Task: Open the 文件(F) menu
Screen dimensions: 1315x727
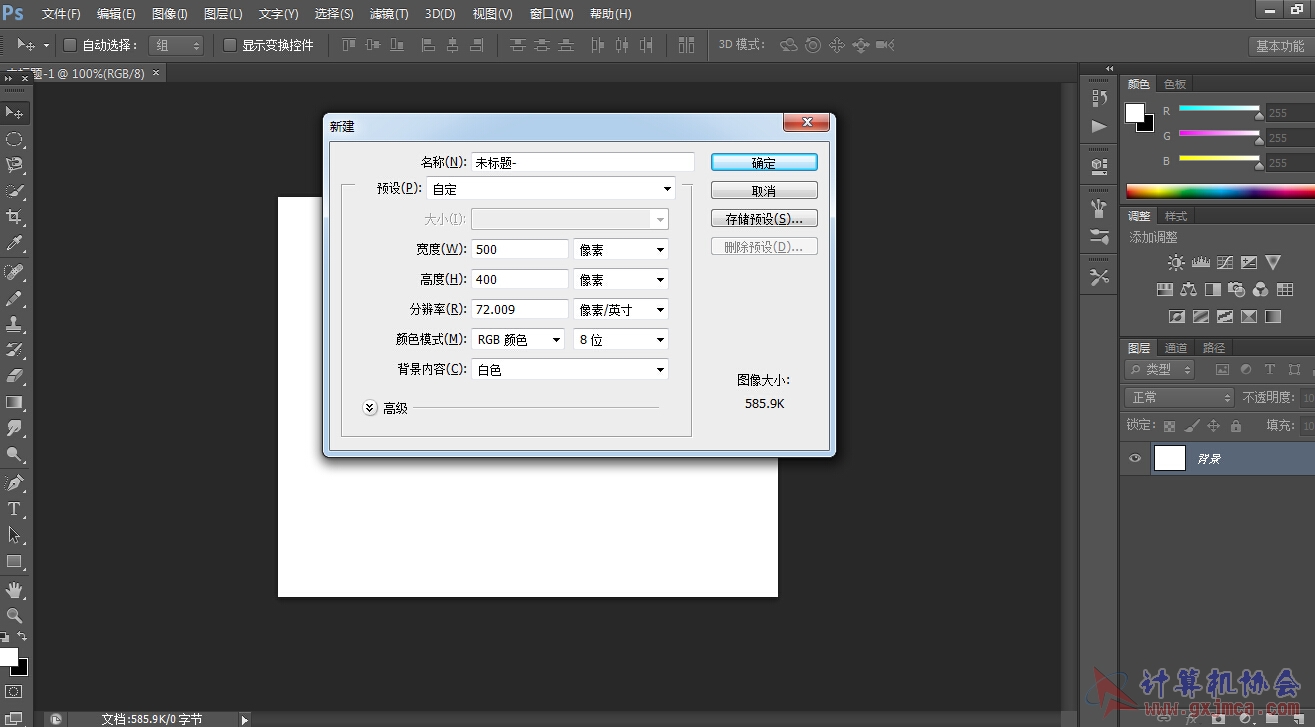Action: click(61, 14)
